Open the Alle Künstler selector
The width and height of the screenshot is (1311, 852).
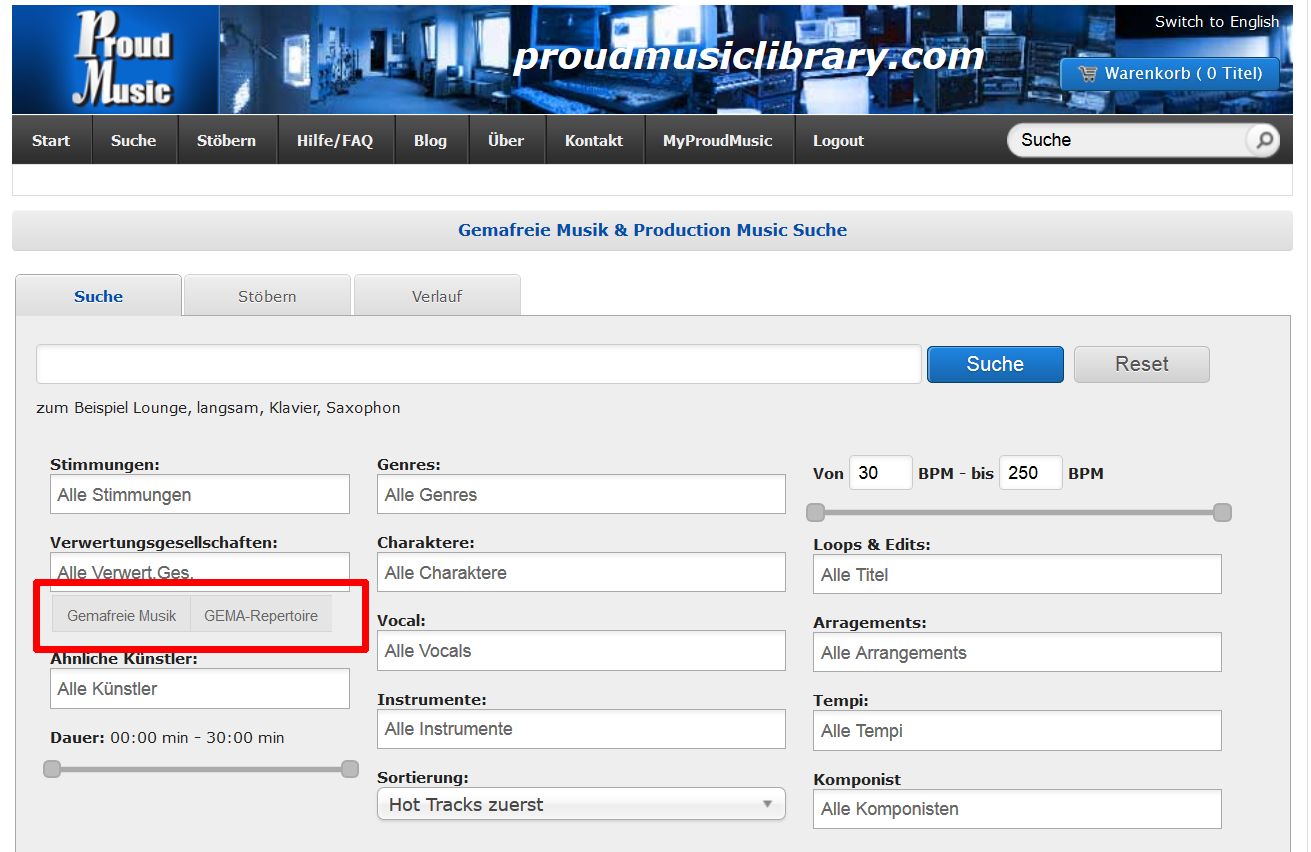pyautogui.click(x=200, y=689)
